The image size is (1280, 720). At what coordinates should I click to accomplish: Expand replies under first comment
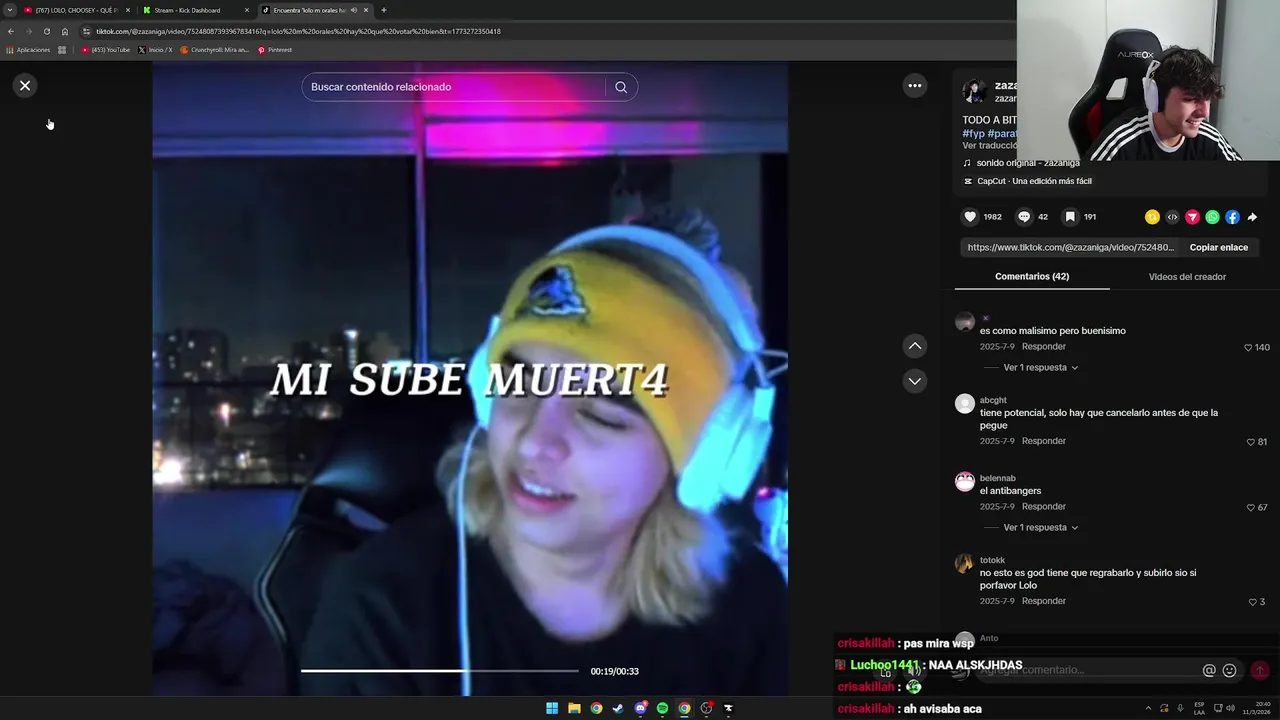[x=1040, y=367]
